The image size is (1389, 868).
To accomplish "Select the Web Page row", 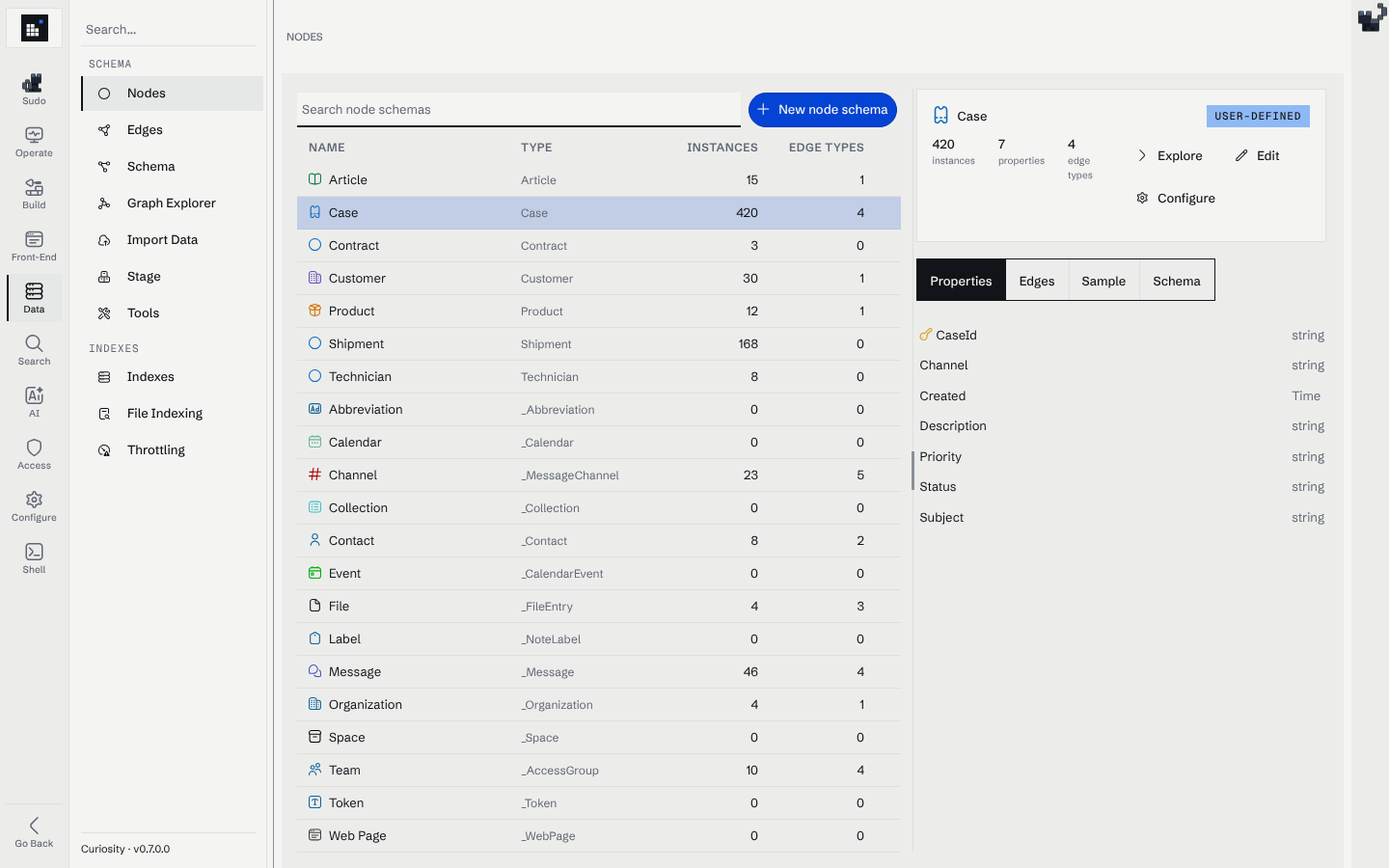I will pos(599,836).
